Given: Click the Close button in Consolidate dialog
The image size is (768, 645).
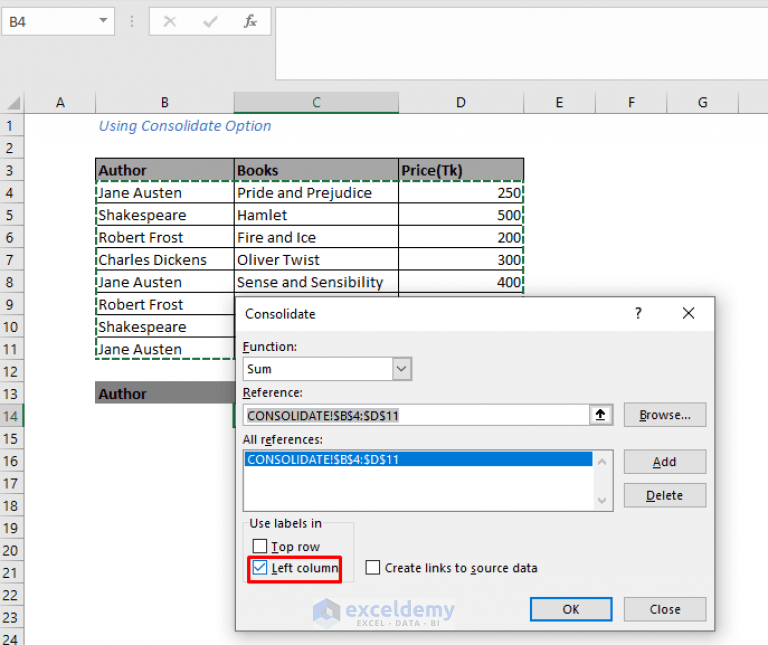Looking at the screenshot, I should point(665,609).
